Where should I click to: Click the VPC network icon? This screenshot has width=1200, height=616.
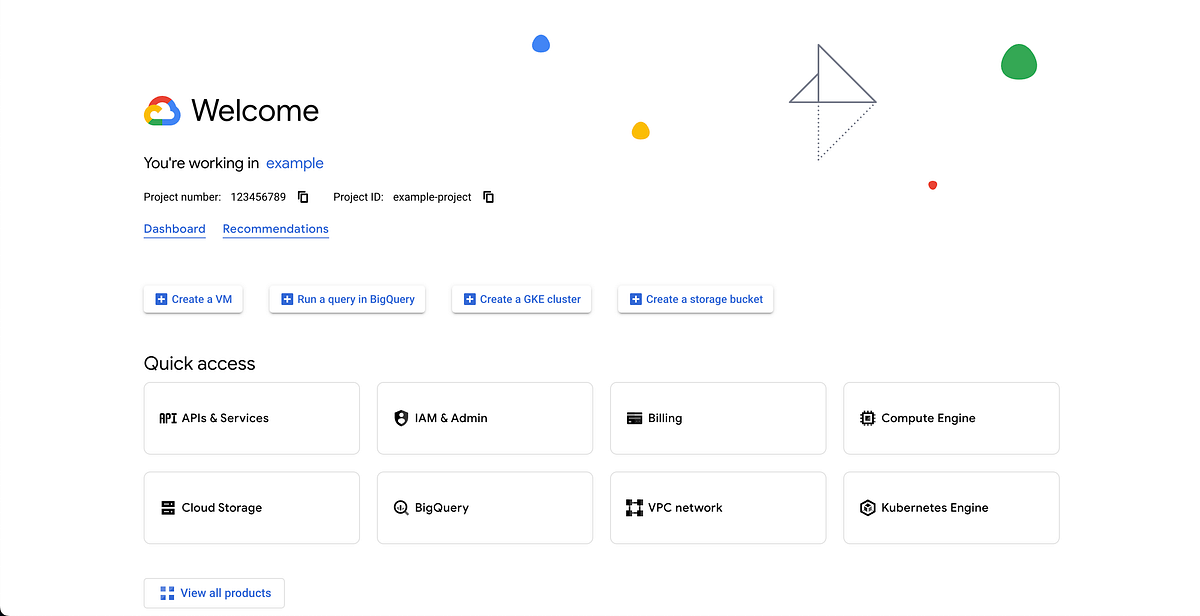(633, 507)
